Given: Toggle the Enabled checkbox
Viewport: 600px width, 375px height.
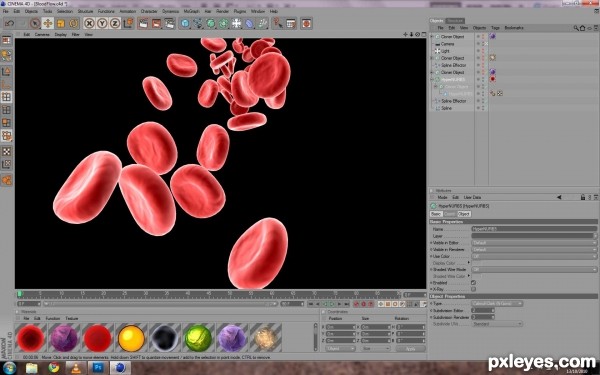Looking at the screenshot, I should point(473,283).
